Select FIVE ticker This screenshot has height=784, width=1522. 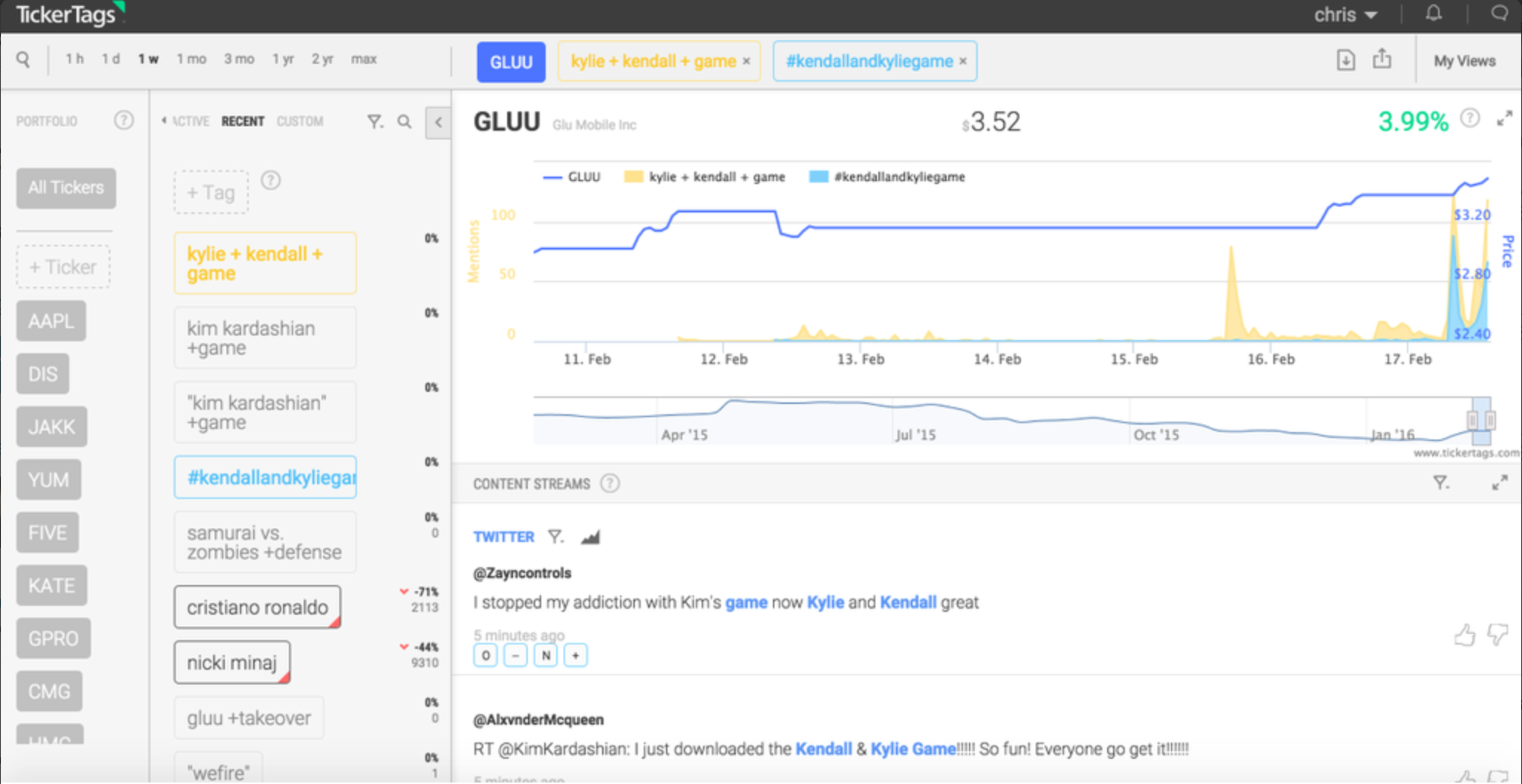click(48, 532)
